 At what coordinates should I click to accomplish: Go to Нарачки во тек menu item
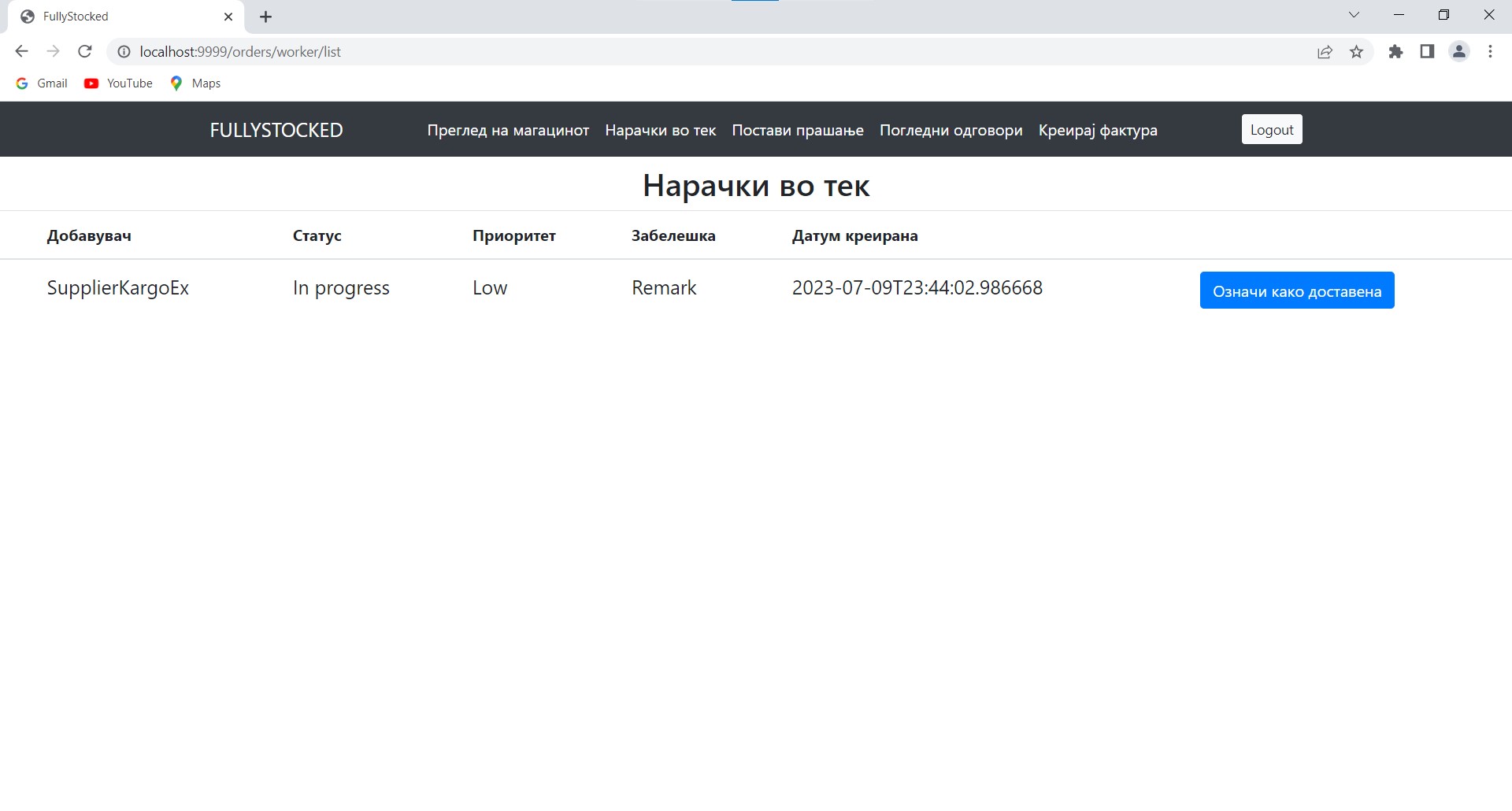(x=660, y=130)
